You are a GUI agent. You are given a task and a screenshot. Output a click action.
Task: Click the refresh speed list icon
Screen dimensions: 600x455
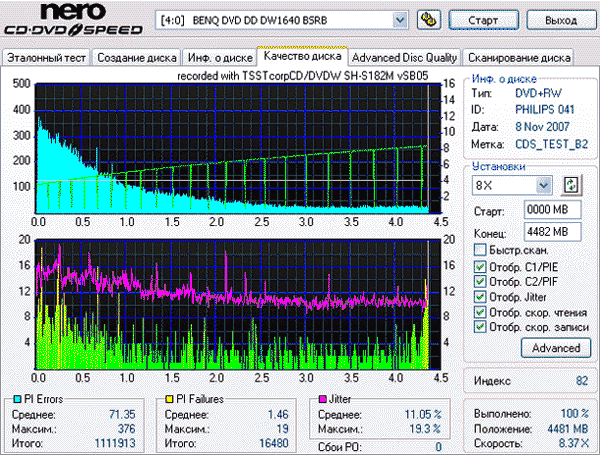pyautogui.click(x=571, y=185)
